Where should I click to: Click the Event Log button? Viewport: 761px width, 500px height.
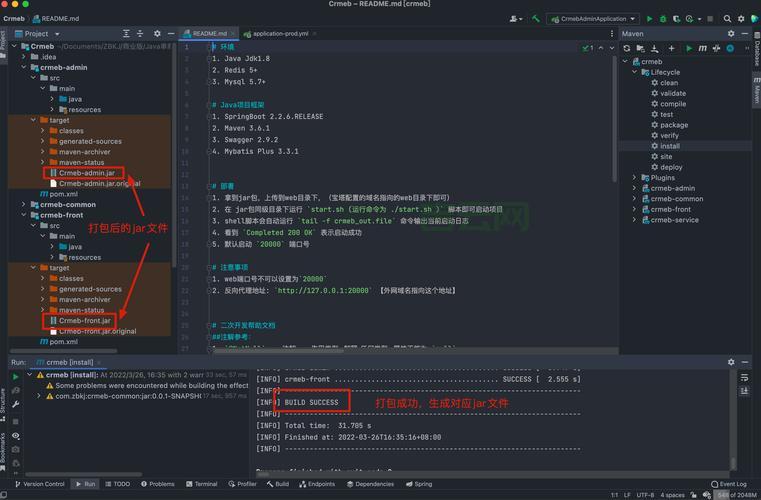(728, 484)
